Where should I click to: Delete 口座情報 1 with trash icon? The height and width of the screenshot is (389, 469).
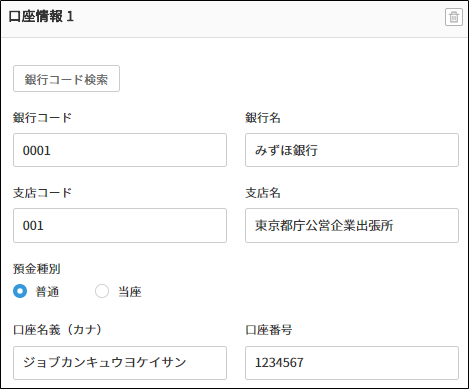[x=454, y=17]
